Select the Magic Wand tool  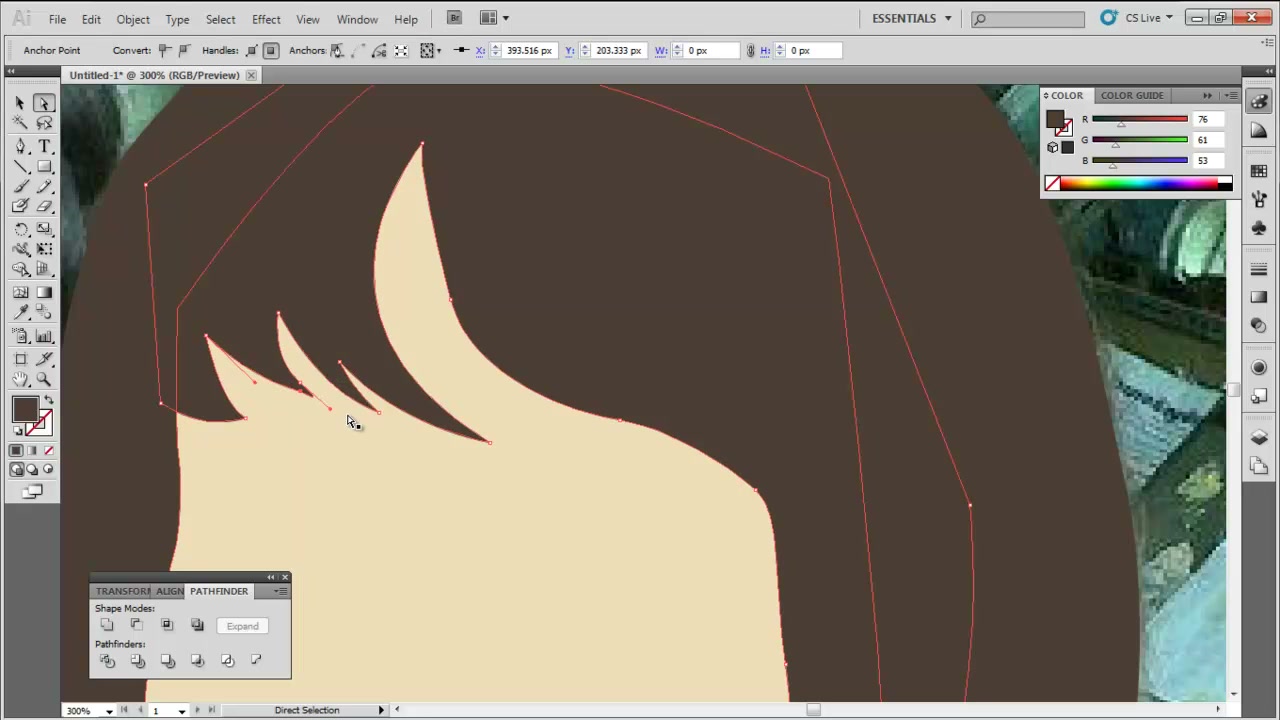point(20,123)
